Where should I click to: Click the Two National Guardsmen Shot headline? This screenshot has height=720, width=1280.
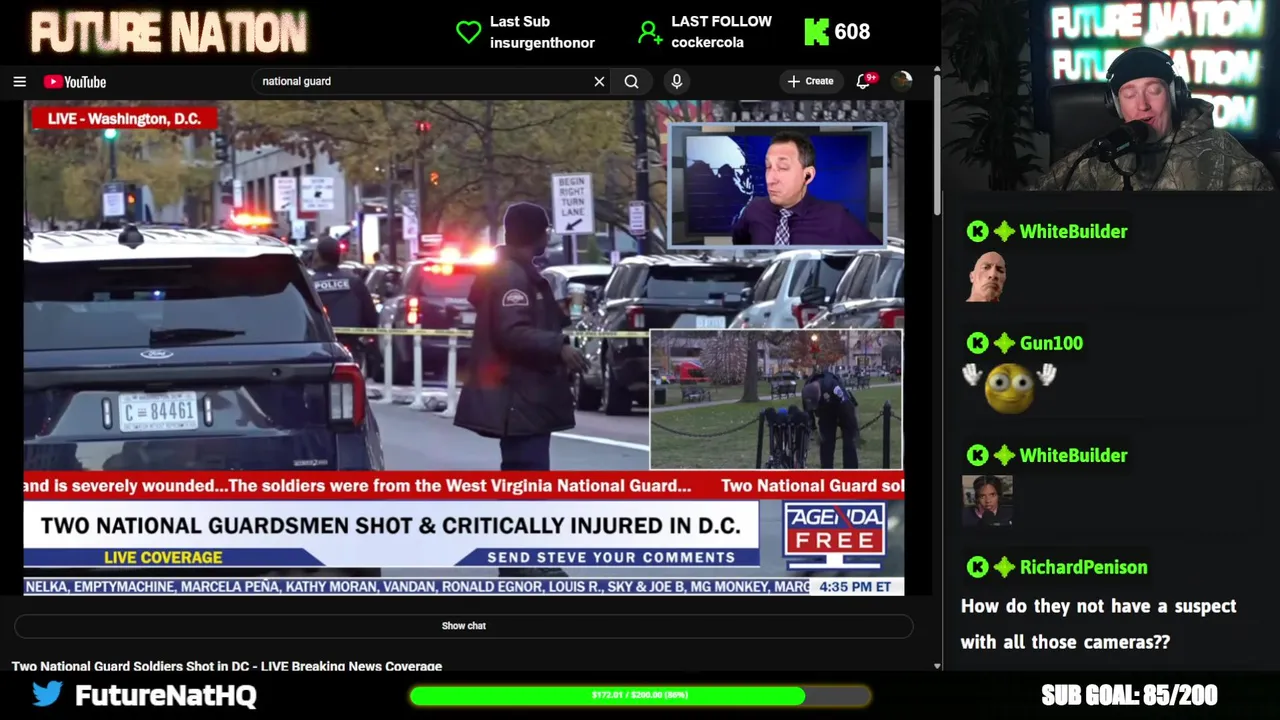click(390, 526)
